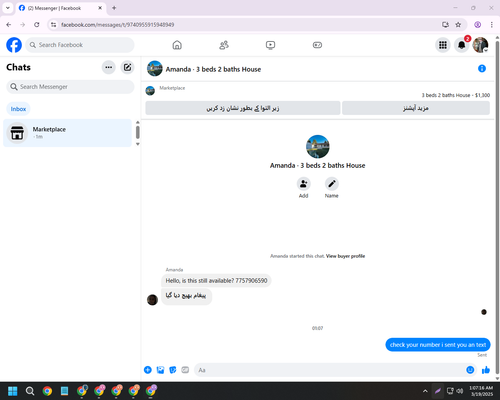This screenshot has width=500, height=400.
Task: Open a new browser tab
Action: pyautogui.click(x=114, y=8)
